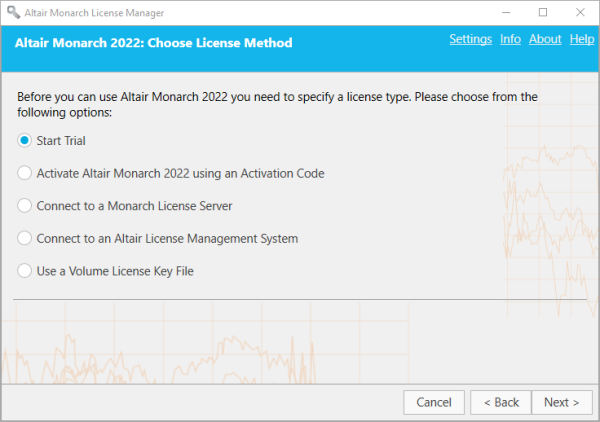Pick Connect to Altair License Management System
This screenshot has width=600, height=422.
(25, 239)
